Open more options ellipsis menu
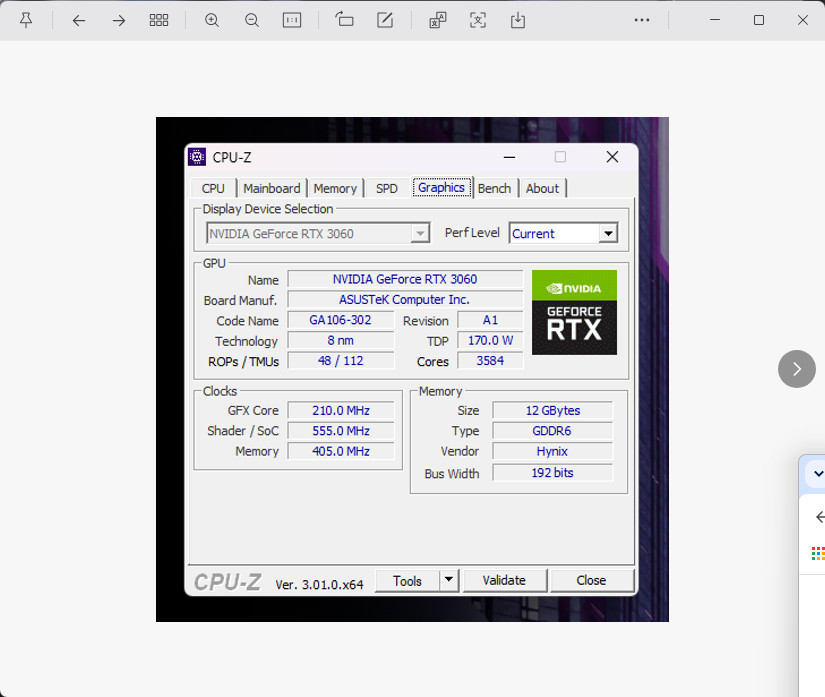The image size is (825, 697). point(642,20)
